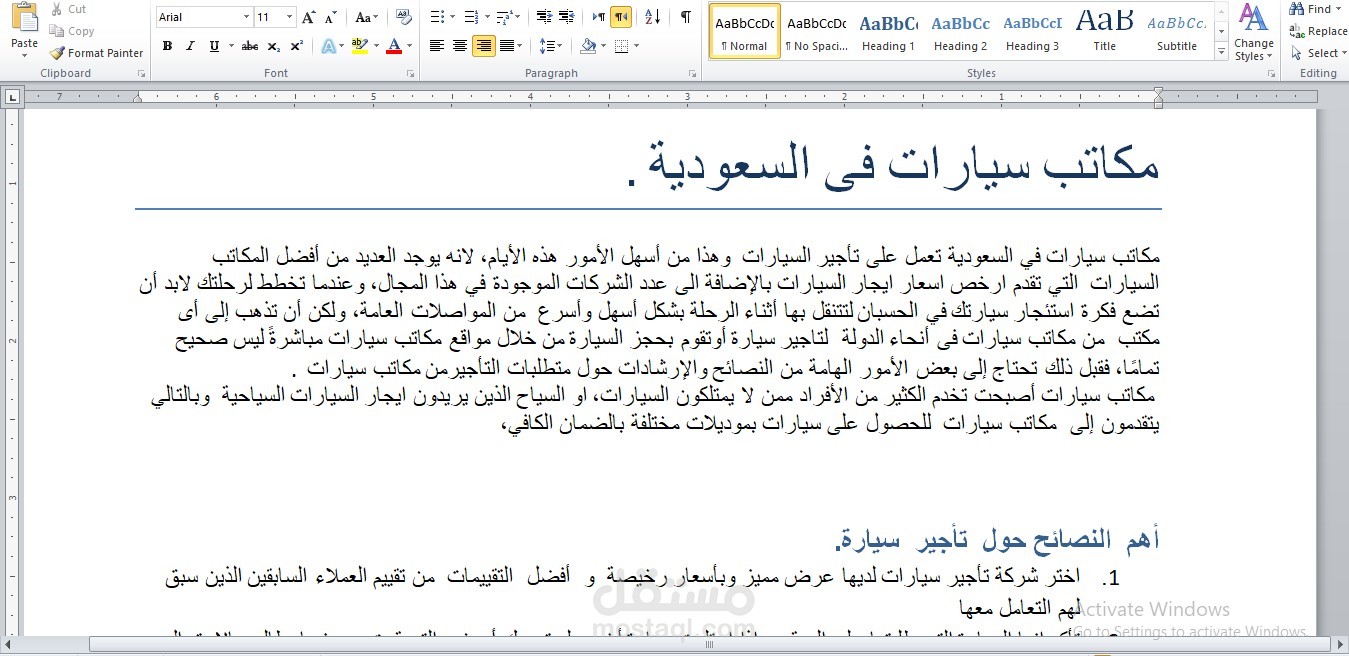Open the Select dropdown in Editing
The image size is (1349, 656).
click(x=1321, y=53)
